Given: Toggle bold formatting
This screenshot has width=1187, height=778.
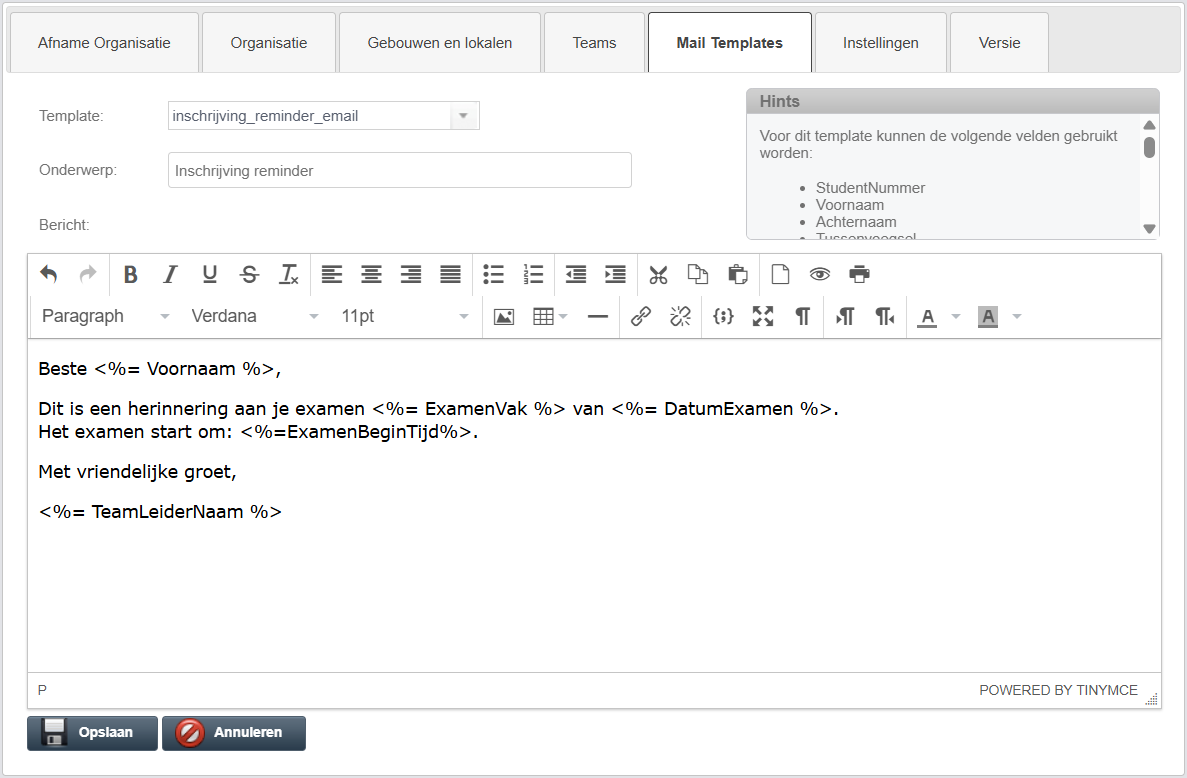Looking at the screenshot, I should pos(130,274).
